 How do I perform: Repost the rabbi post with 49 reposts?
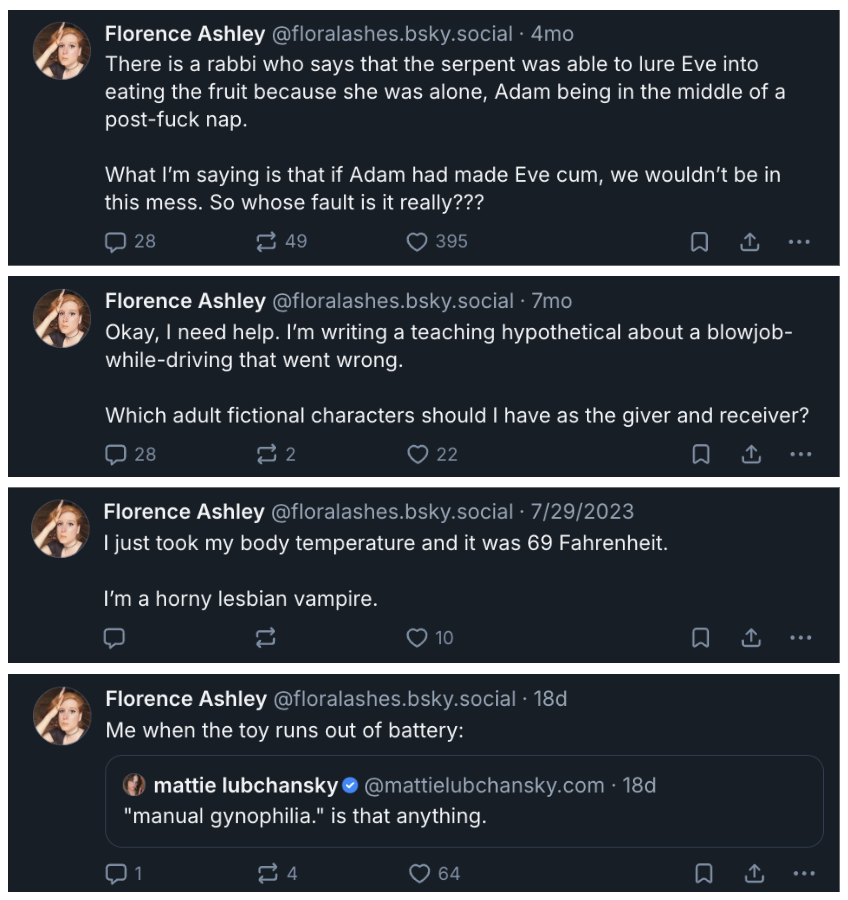[x=281, y=242]
